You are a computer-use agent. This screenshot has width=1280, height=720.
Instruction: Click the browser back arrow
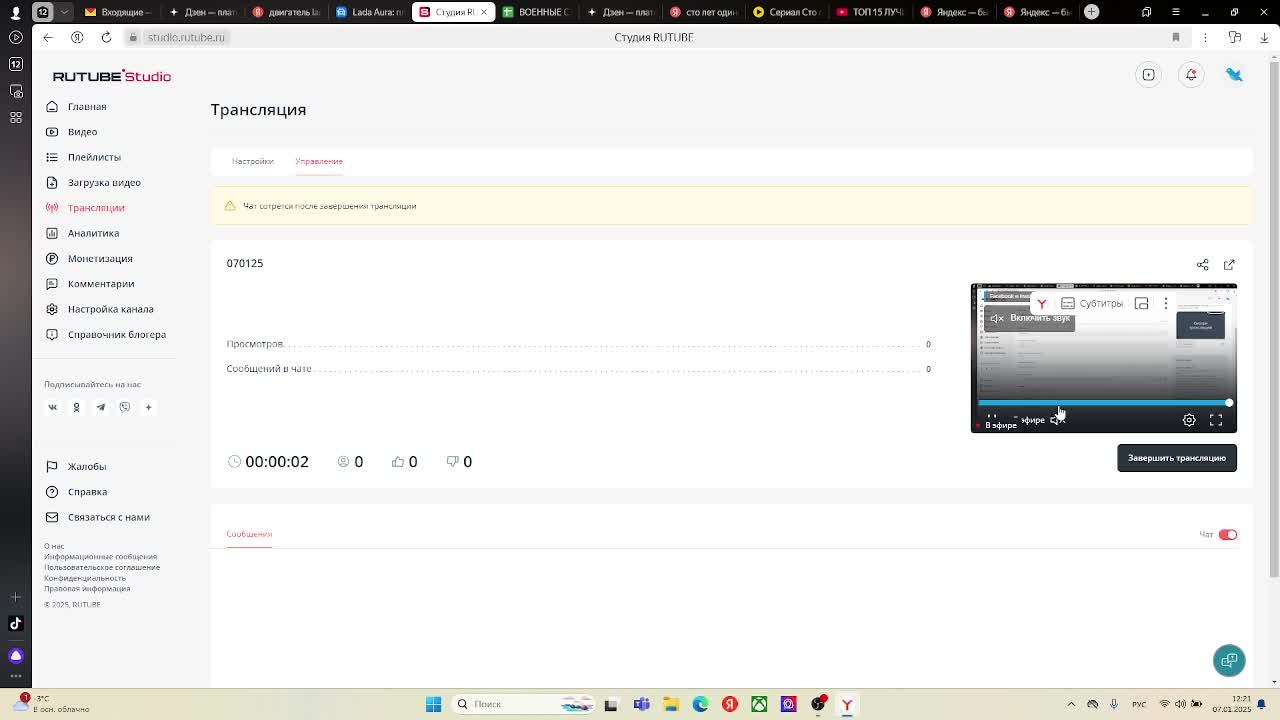48,37
